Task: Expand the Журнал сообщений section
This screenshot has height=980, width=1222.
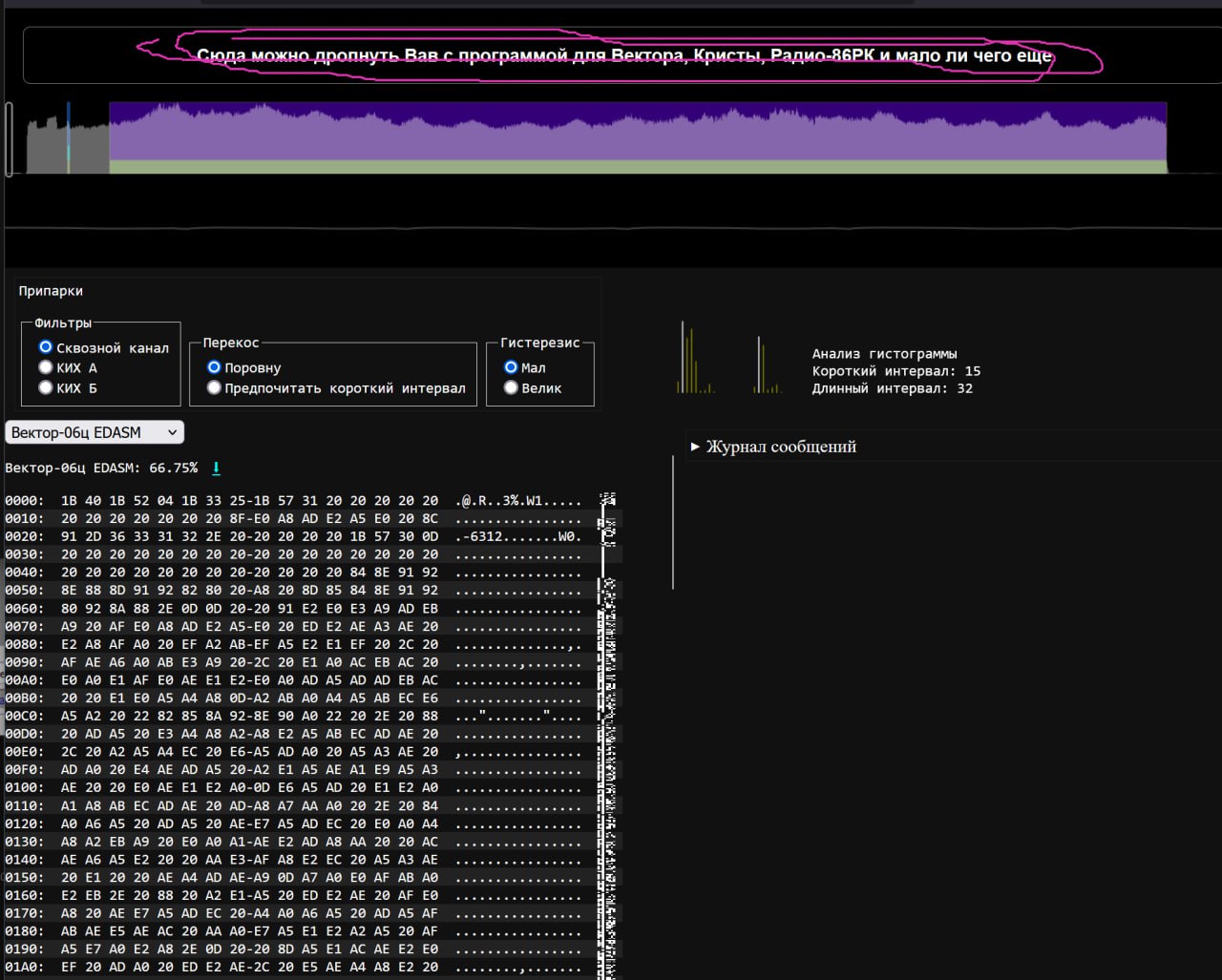Action: tap(780, 447)
